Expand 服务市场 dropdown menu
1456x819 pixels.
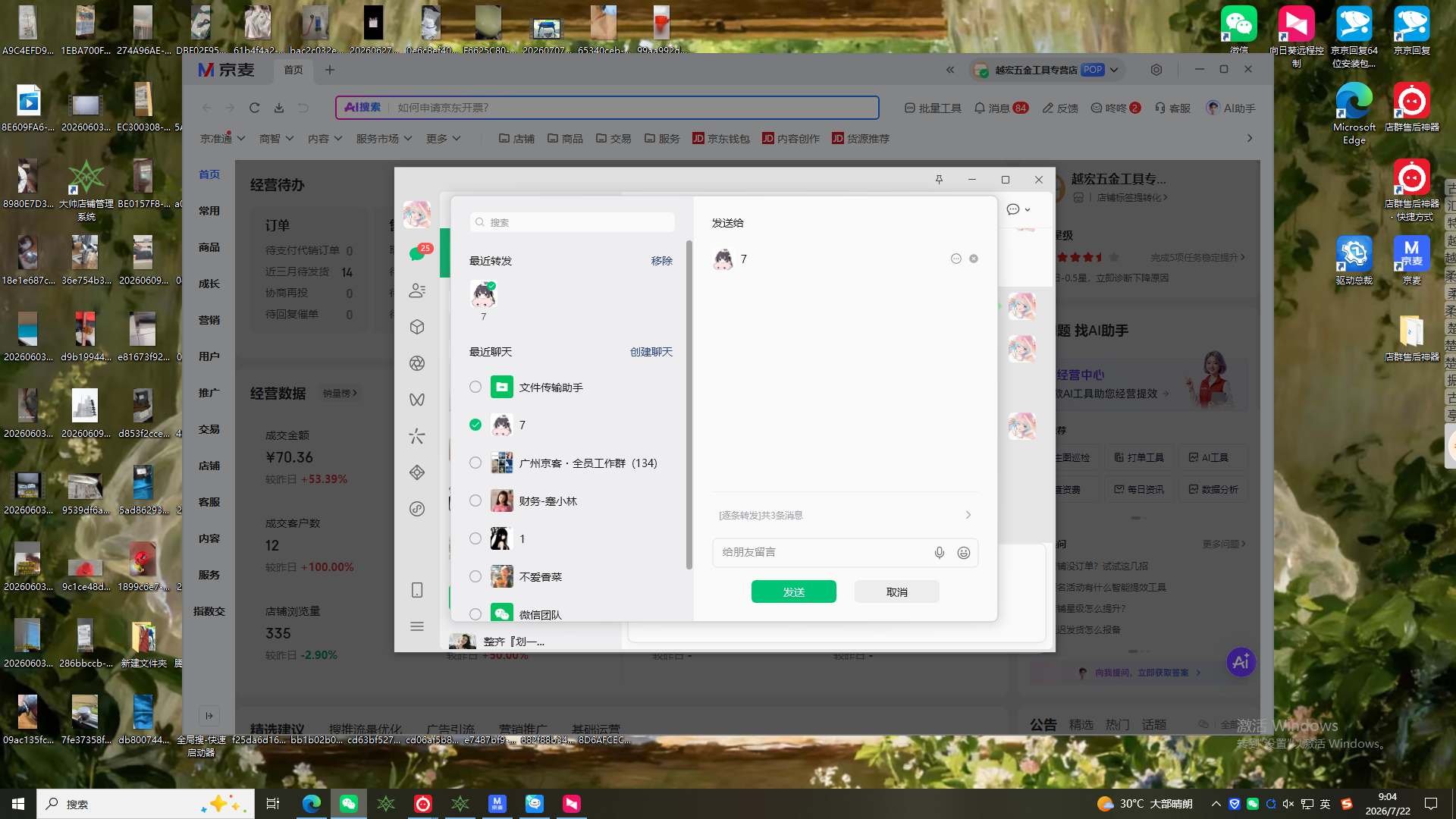click(384, 139)
